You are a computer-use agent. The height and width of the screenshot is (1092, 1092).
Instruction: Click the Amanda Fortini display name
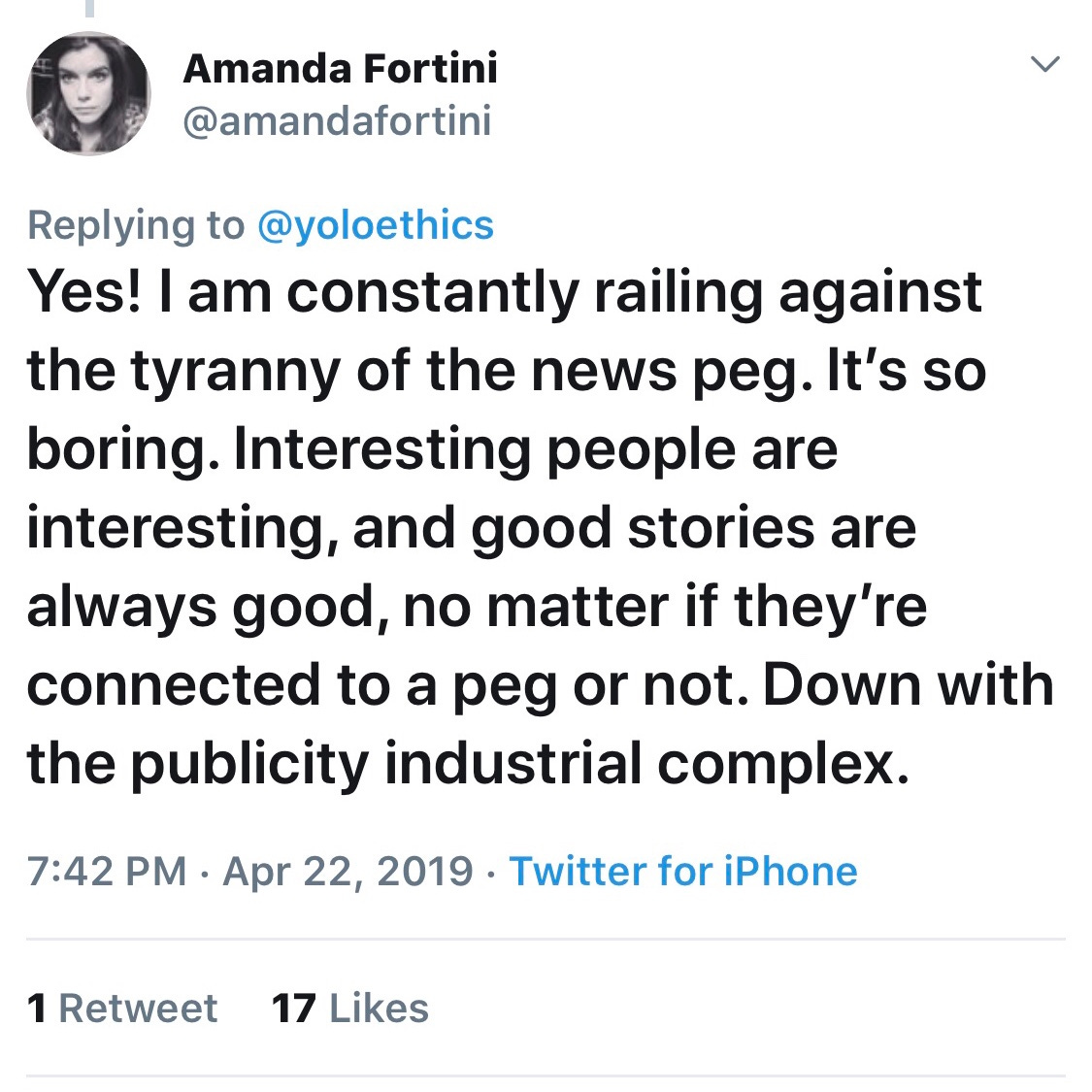click(340, 68)
